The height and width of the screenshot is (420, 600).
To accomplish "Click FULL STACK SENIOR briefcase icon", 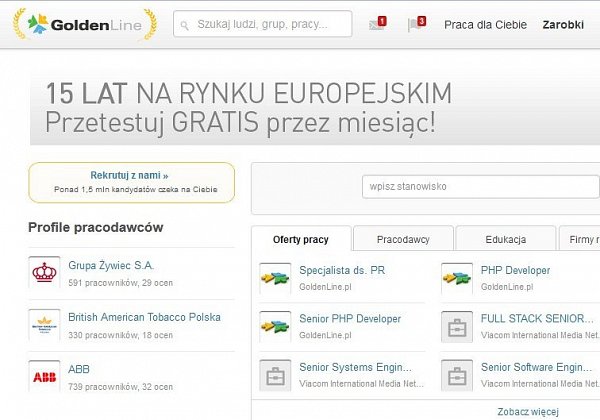I will coord(457,327).
